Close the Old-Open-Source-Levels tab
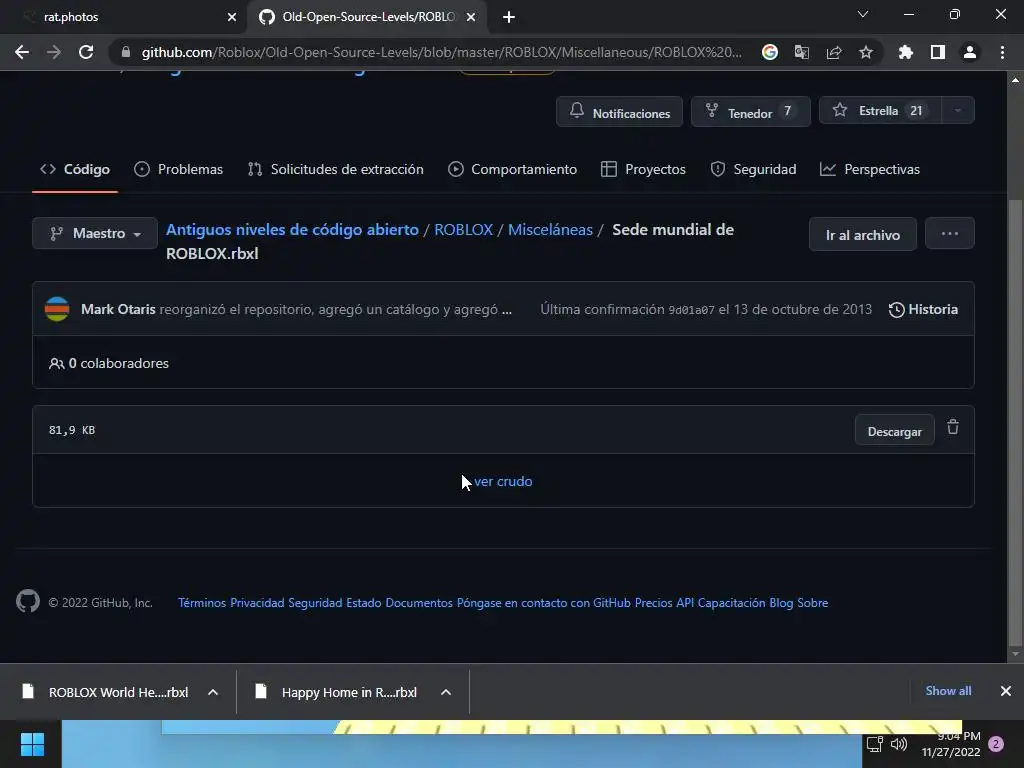The width and height of the screenshot is (1024, 768). 471,17
